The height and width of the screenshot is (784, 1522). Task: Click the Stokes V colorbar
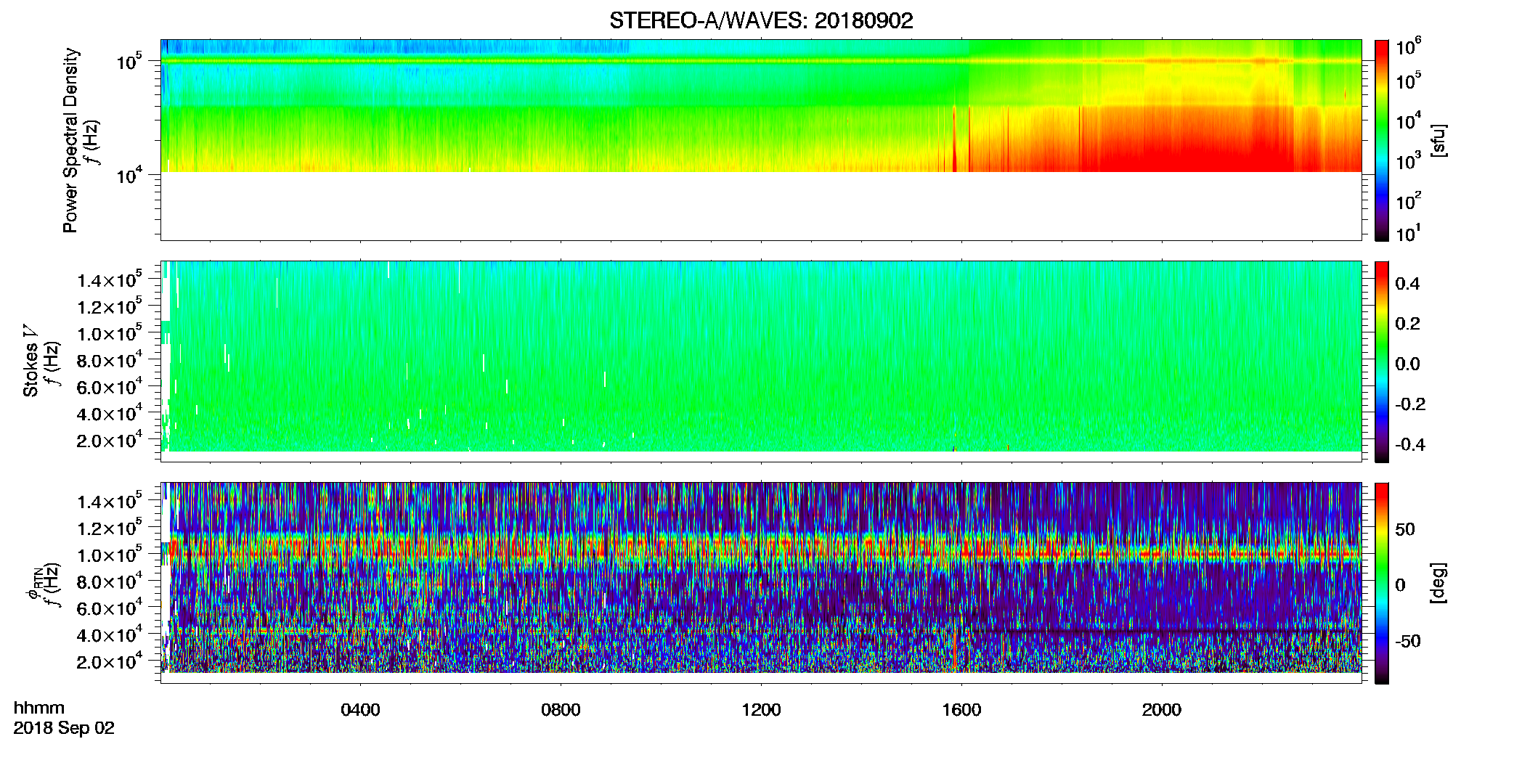coord(1382,362)
